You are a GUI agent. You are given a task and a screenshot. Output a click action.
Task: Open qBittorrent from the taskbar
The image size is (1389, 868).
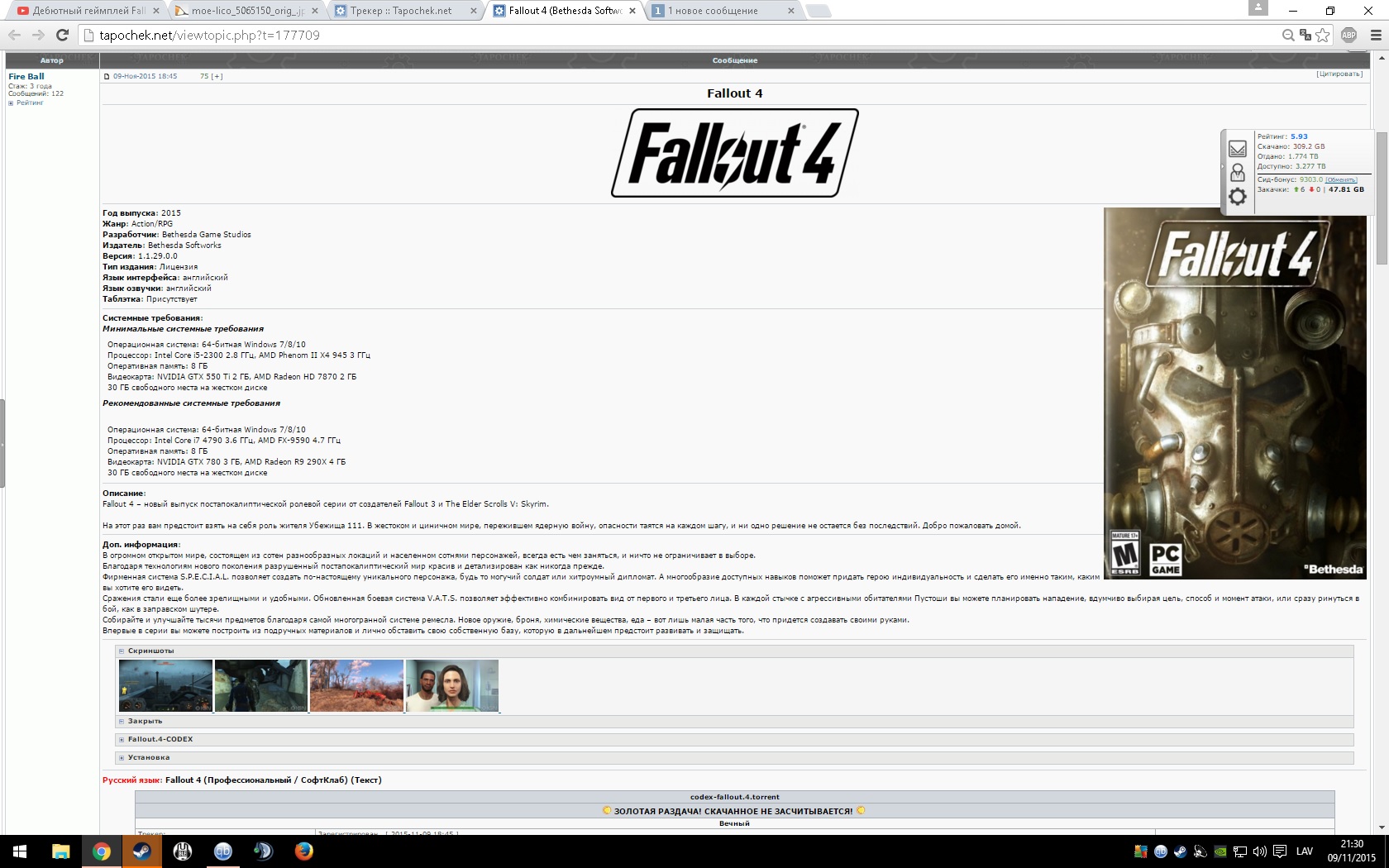[x=223, y=851]
